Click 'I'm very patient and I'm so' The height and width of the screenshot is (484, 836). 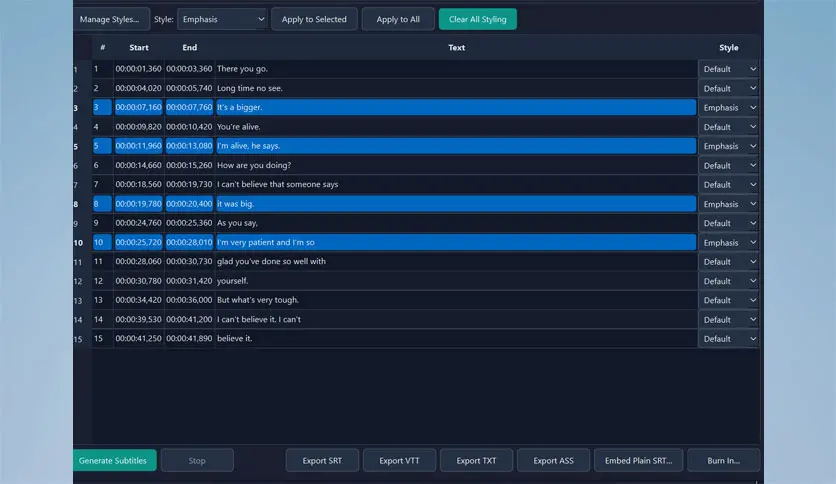coord(266,242)
